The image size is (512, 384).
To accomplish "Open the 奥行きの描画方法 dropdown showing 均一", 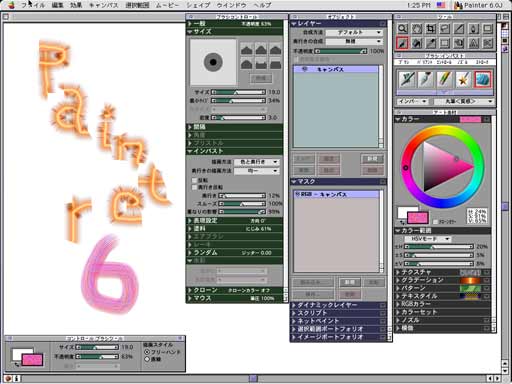I will tap(257, 171).
